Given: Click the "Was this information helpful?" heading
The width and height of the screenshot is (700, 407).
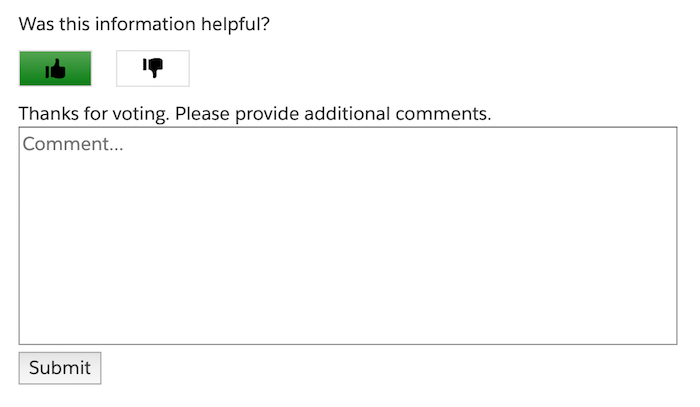Looking at the screenshot, I should (144, 25).
